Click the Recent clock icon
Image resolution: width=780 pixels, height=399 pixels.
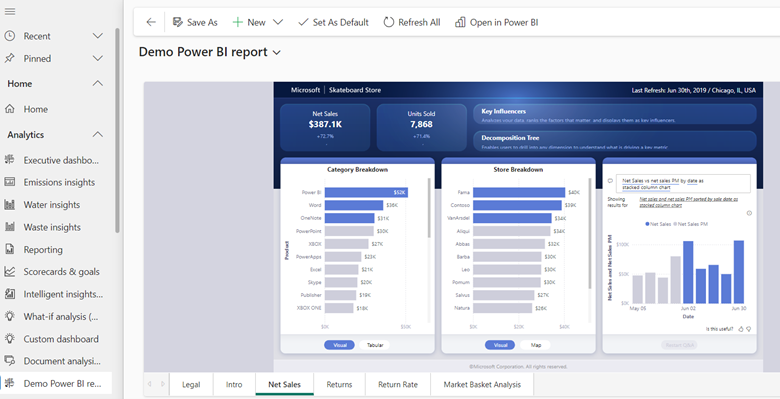click(9, 36)
